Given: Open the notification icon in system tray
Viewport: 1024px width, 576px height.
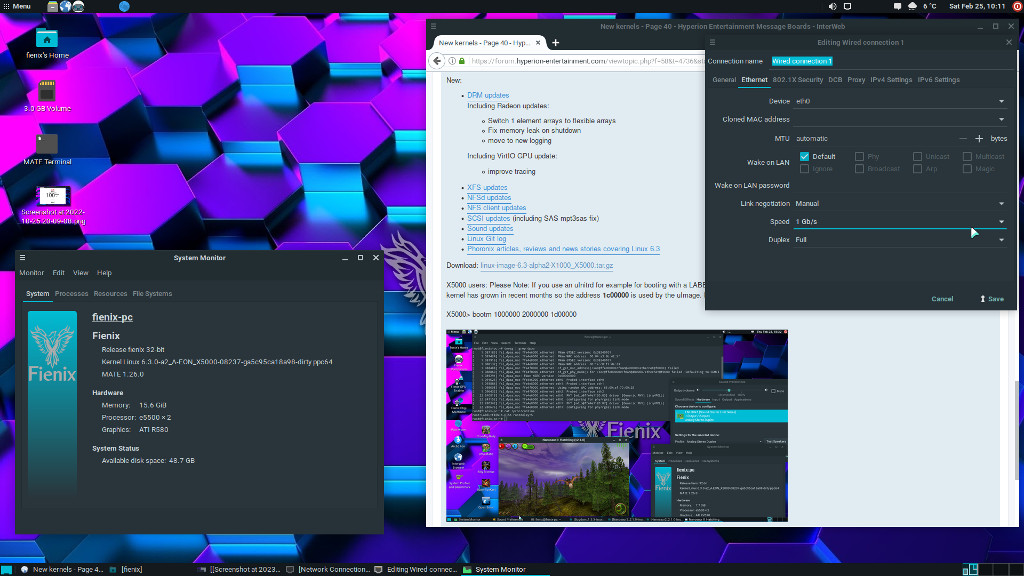Looking at the screenshot, I should 897,7.
